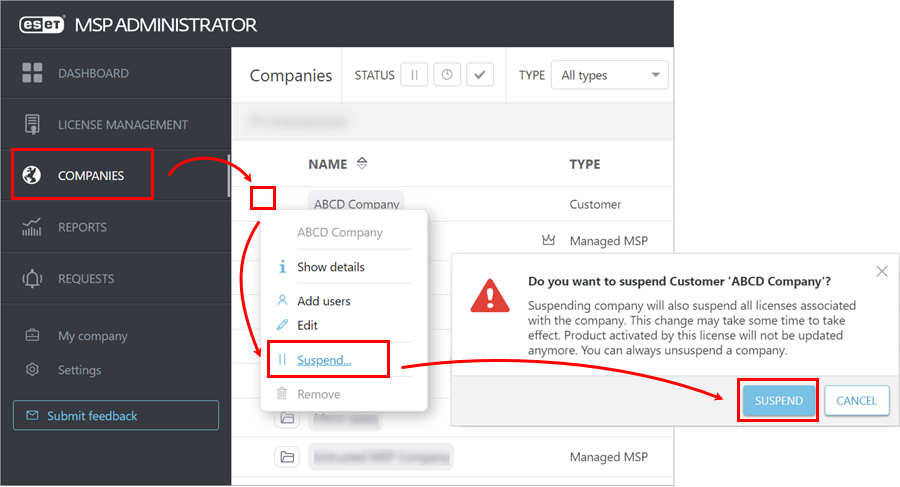Viewport: 900px width, 487px height.
Task: Choose Add users from the context menu
Action: (324, 300)
